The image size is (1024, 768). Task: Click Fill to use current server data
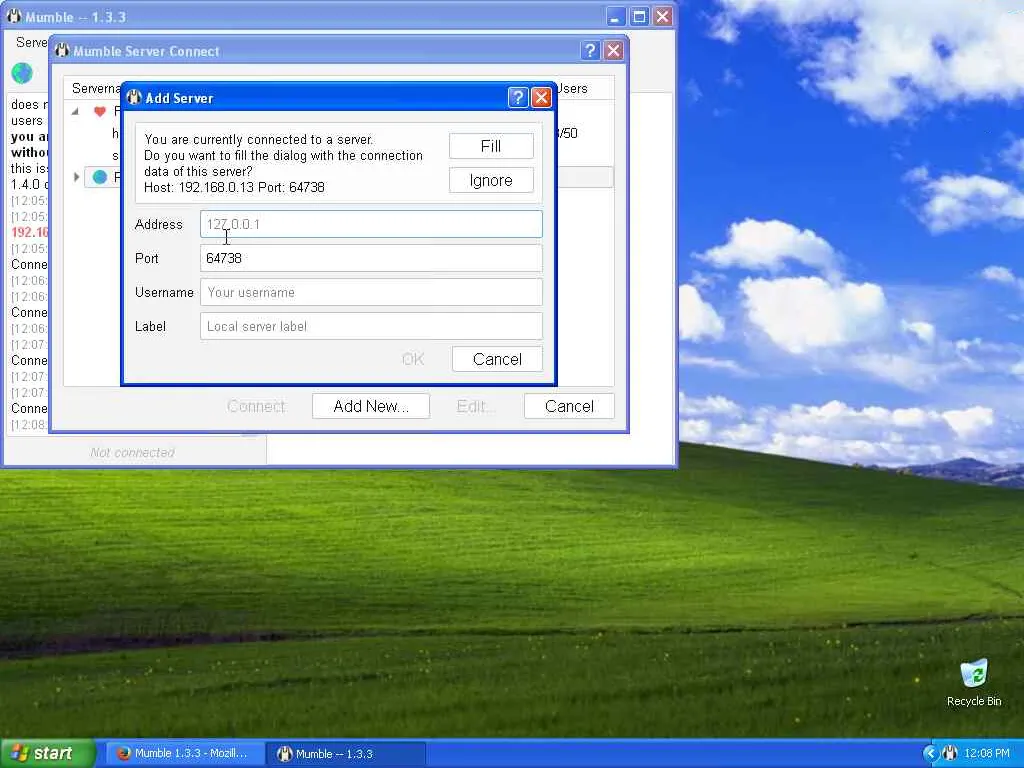491,146
